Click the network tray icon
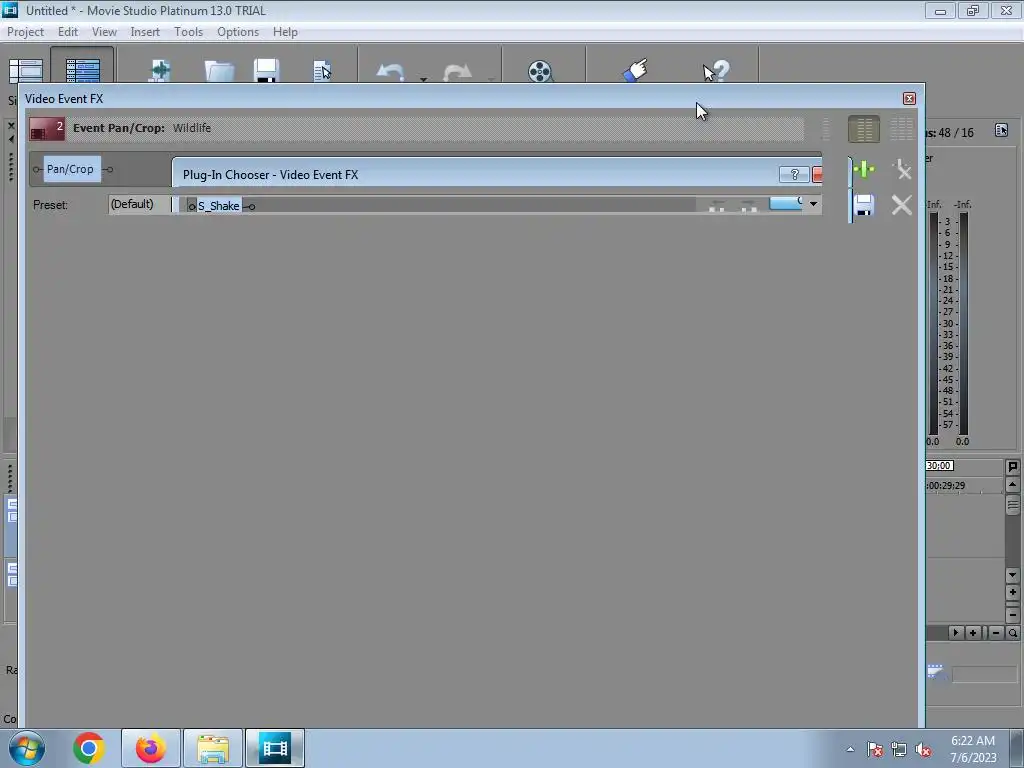 899,750
